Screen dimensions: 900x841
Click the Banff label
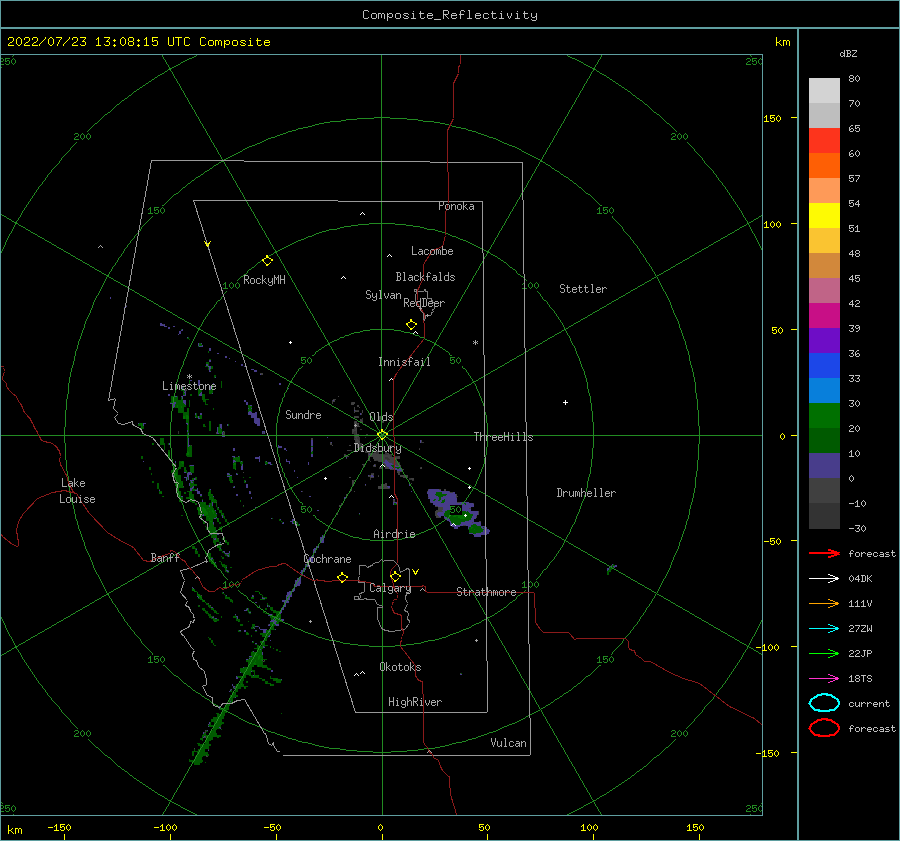165,557
